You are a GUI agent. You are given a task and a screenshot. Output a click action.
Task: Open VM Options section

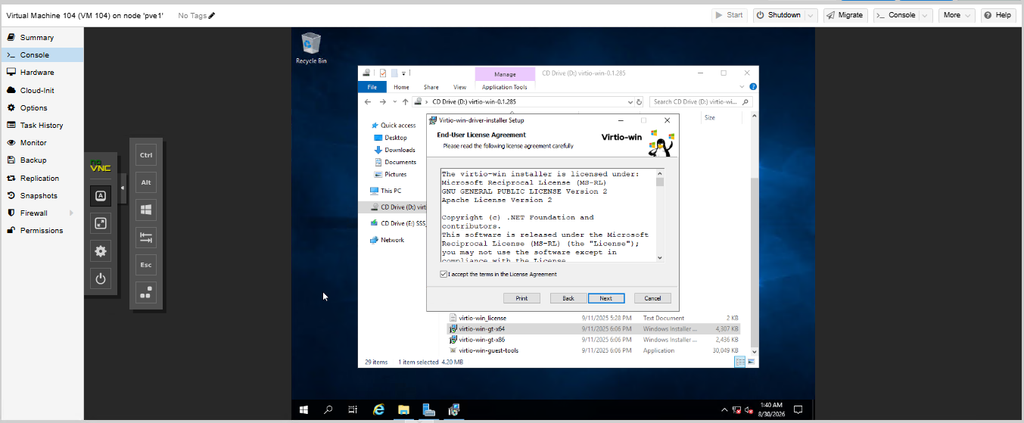tap(42, 108)
